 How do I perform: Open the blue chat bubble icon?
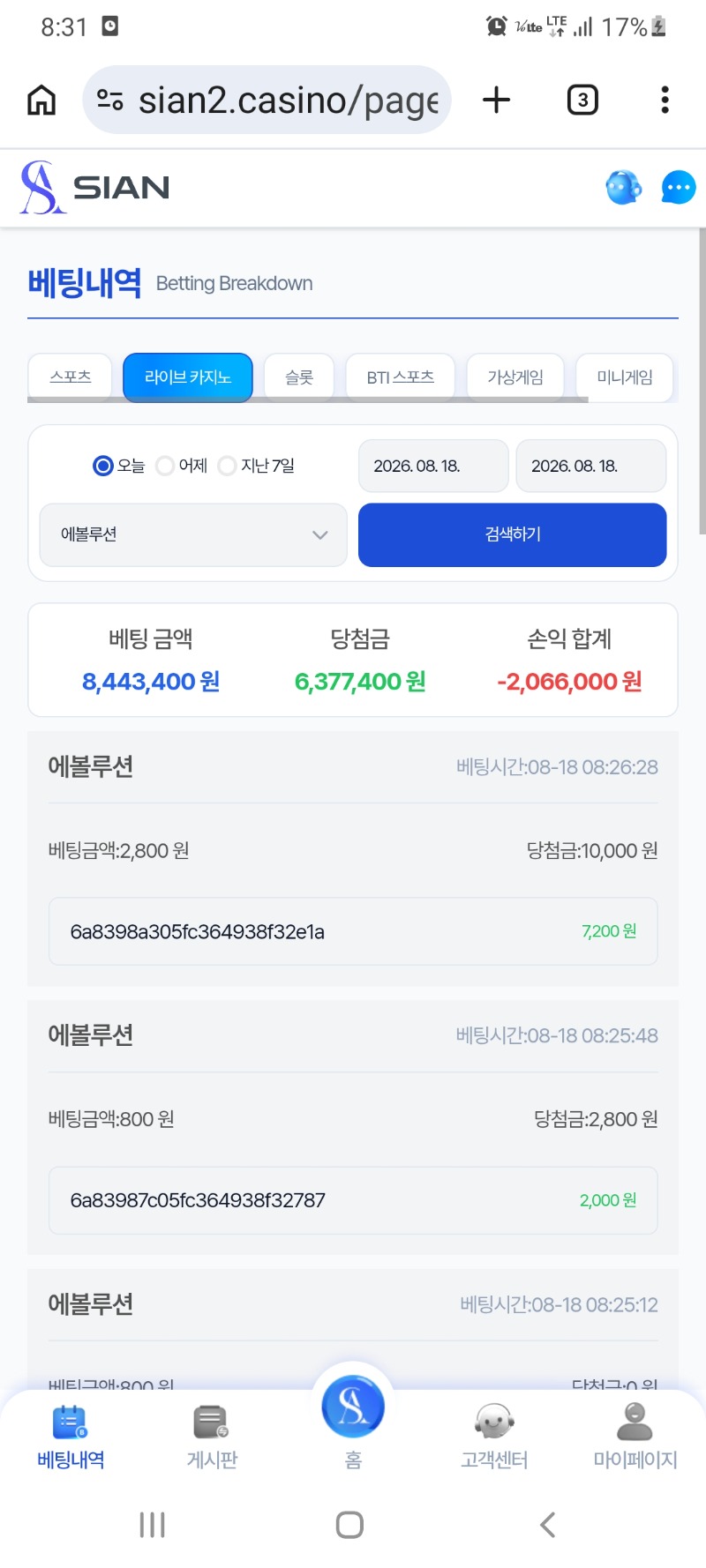coord(679,187)
